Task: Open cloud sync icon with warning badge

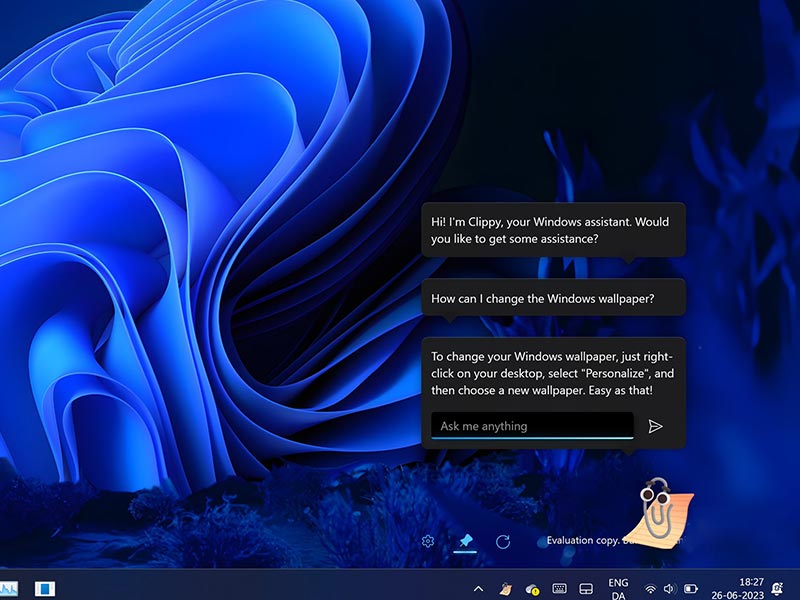Action: point(532,589)
